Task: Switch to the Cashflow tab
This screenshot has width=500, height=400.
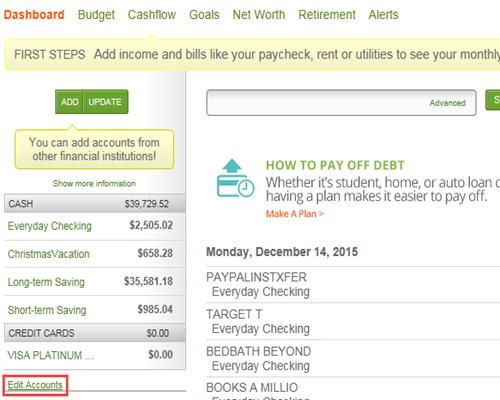Action: 152,15
